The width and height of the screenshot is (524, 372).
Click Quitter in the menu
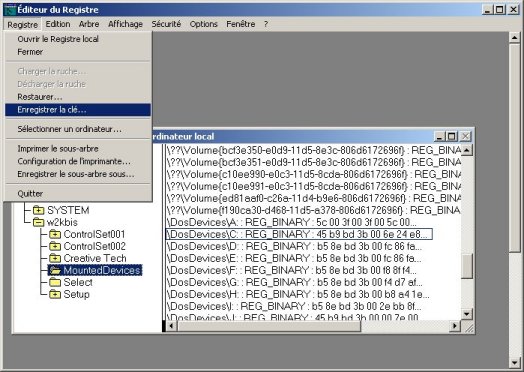coord(78,194)
